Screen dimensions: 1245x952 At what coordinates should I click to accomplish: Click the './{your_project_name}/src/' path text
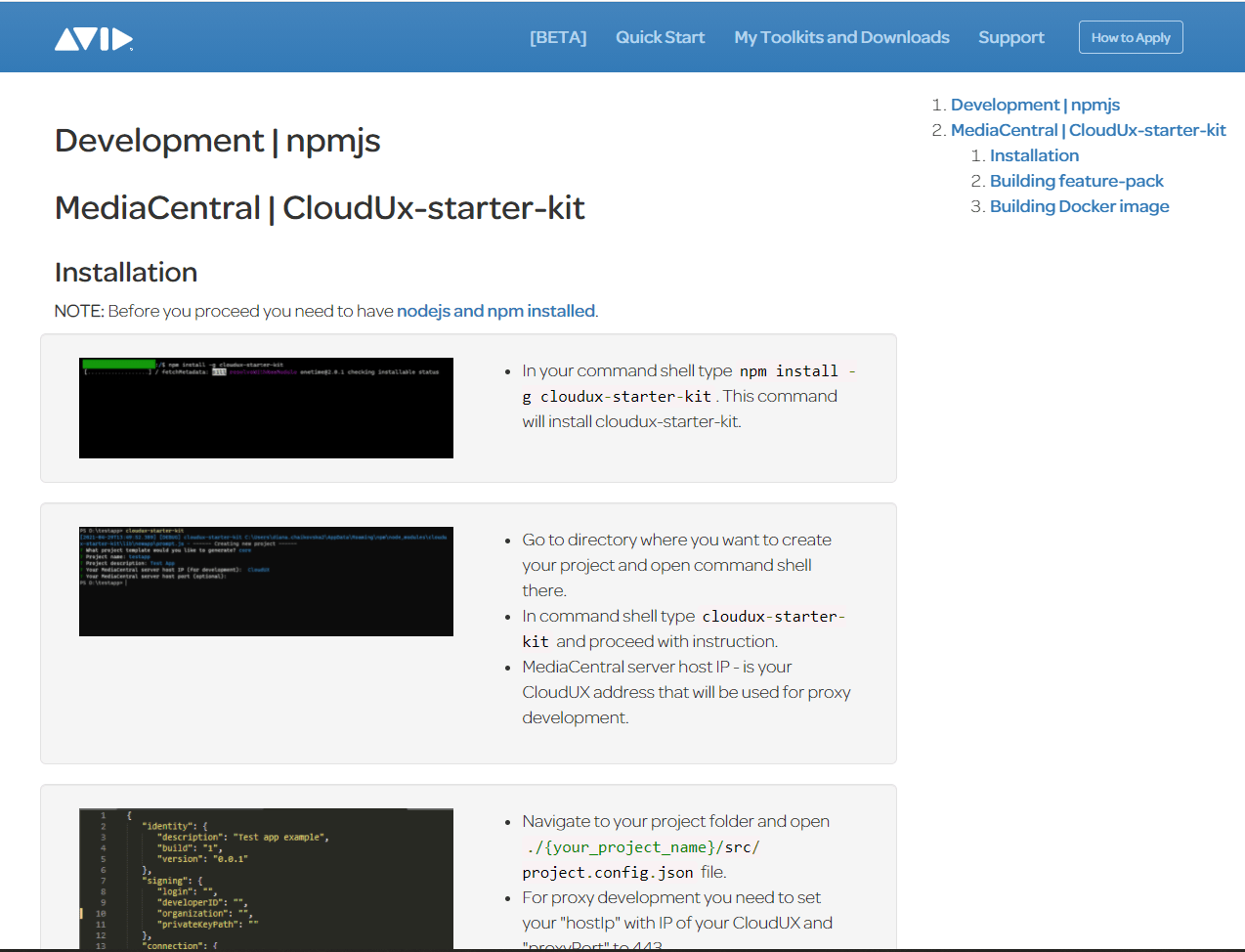point(641,847)
